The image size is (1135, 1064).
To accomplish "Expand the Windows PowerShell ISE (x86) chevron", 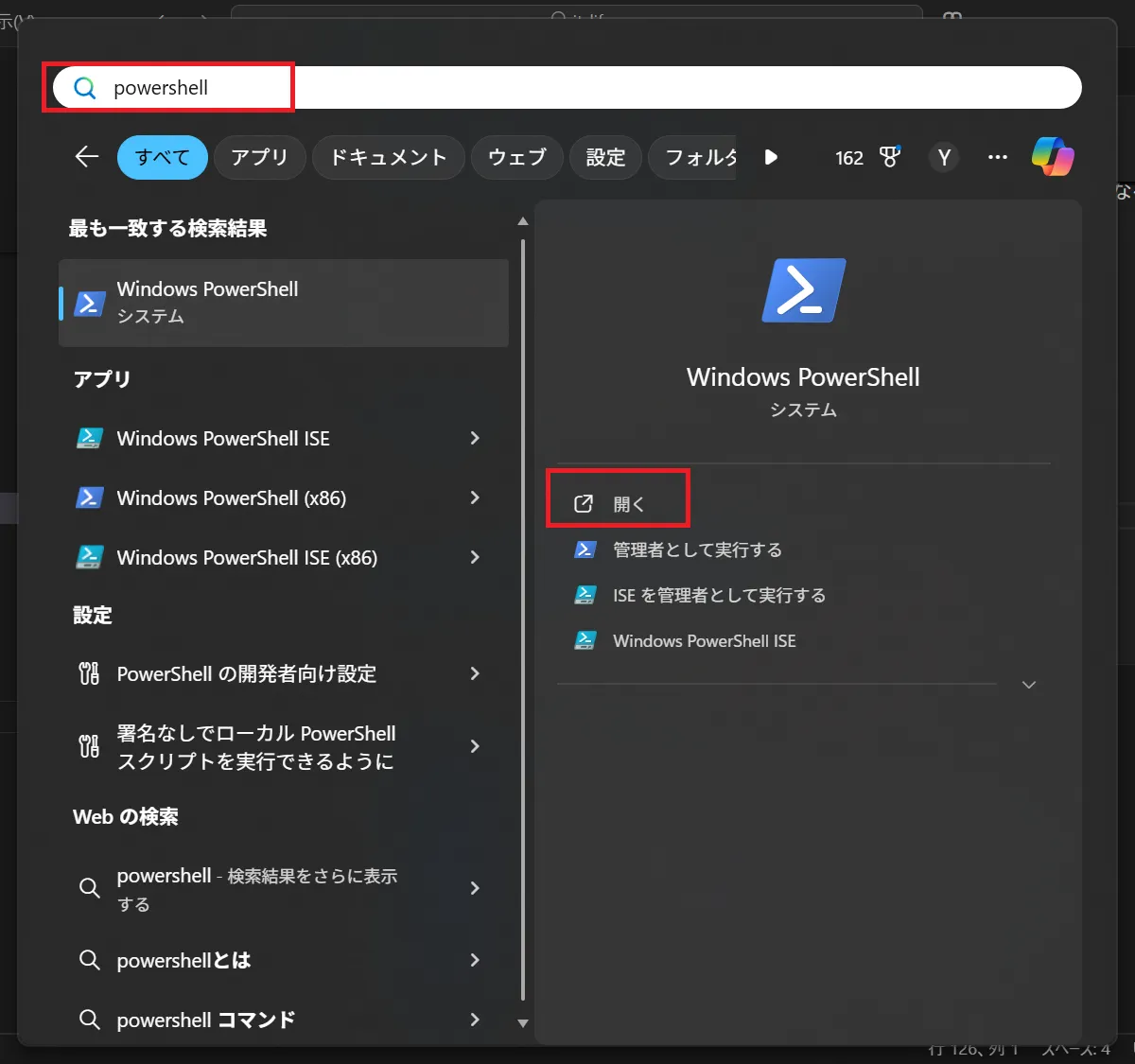I will 475,557.
